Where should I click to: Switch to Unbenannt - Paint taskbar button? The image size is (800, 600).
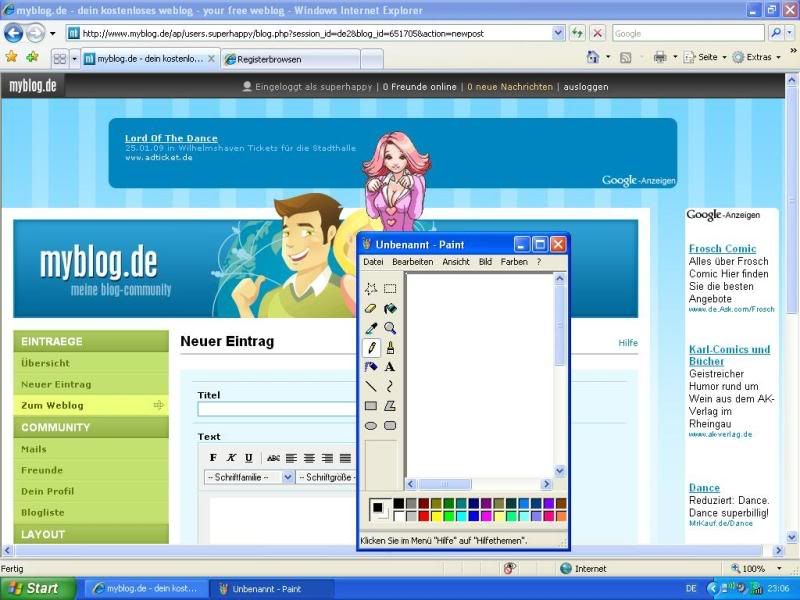pyautogui.click(x=272, y=589)
